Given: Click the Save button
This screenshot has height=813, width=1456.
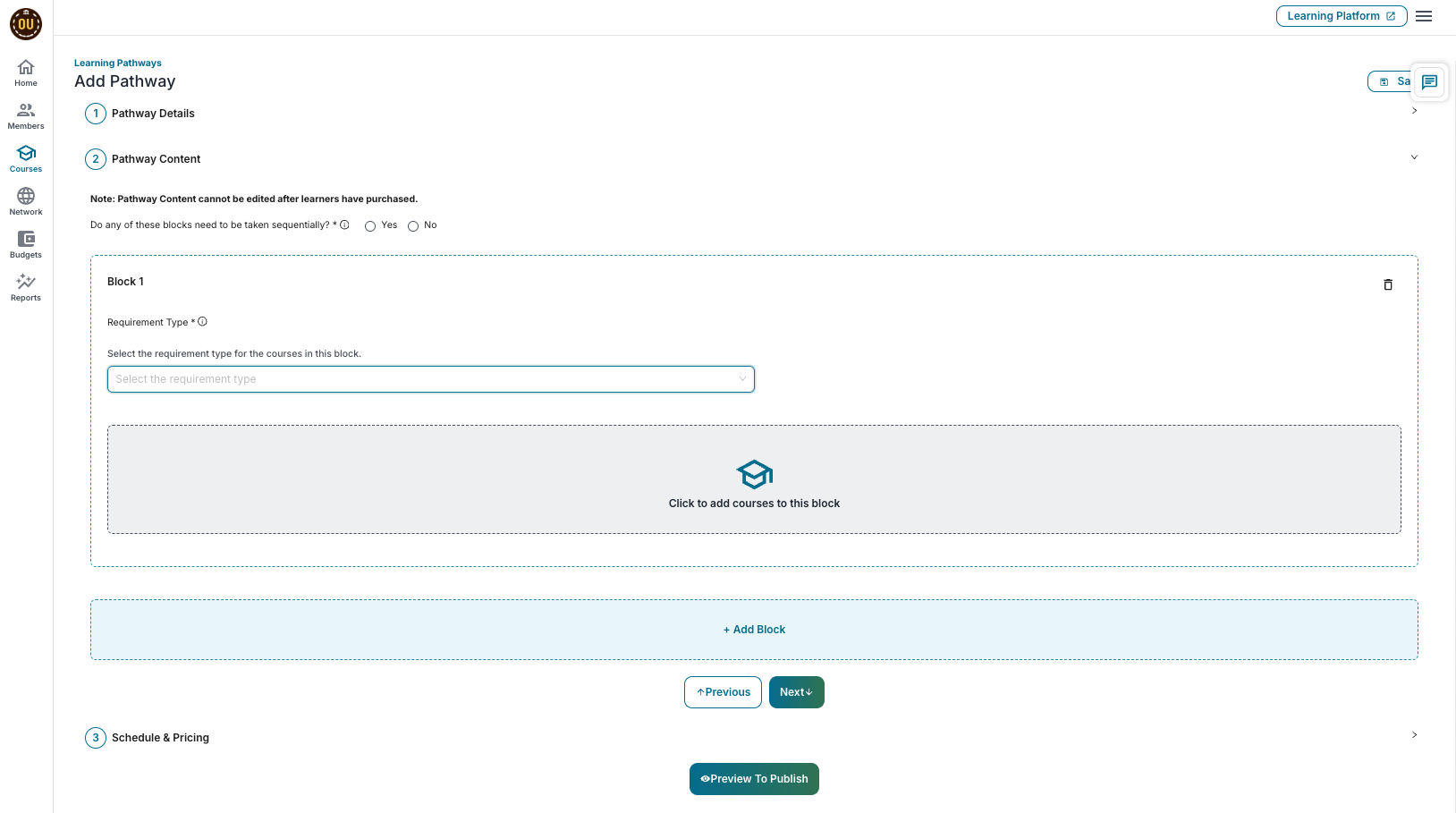Looking at the screenshot, I should tap(1390, 81).
